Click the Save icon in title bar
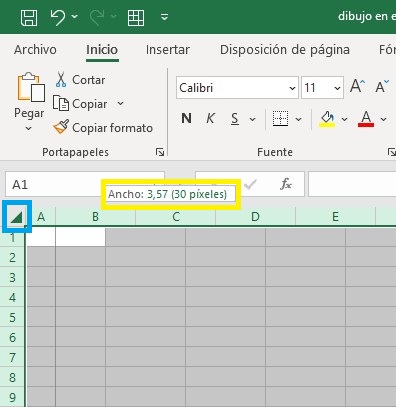This screenshot has height=407, width=396. [x=29, y=17]
